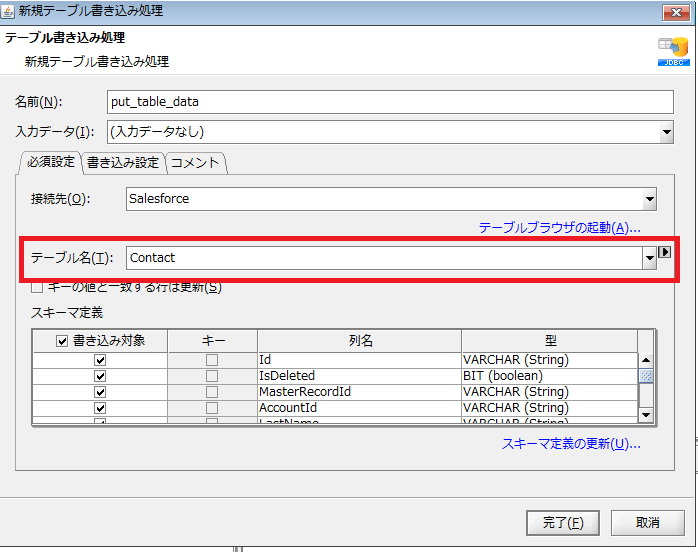Image resolution: width=698 pixels, height=552 pixels.
Task: Check key box for AccountId row
Action: point(212,408)
